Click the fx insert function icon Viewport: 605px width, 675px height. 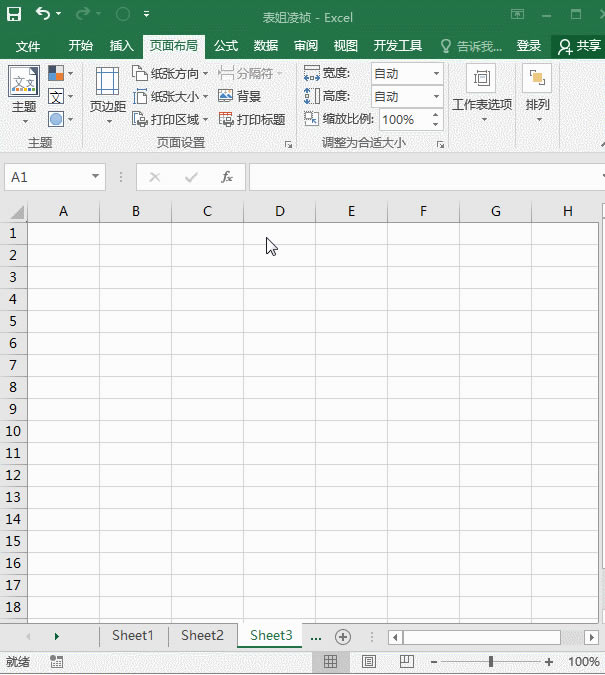click(x=227, y=177)
